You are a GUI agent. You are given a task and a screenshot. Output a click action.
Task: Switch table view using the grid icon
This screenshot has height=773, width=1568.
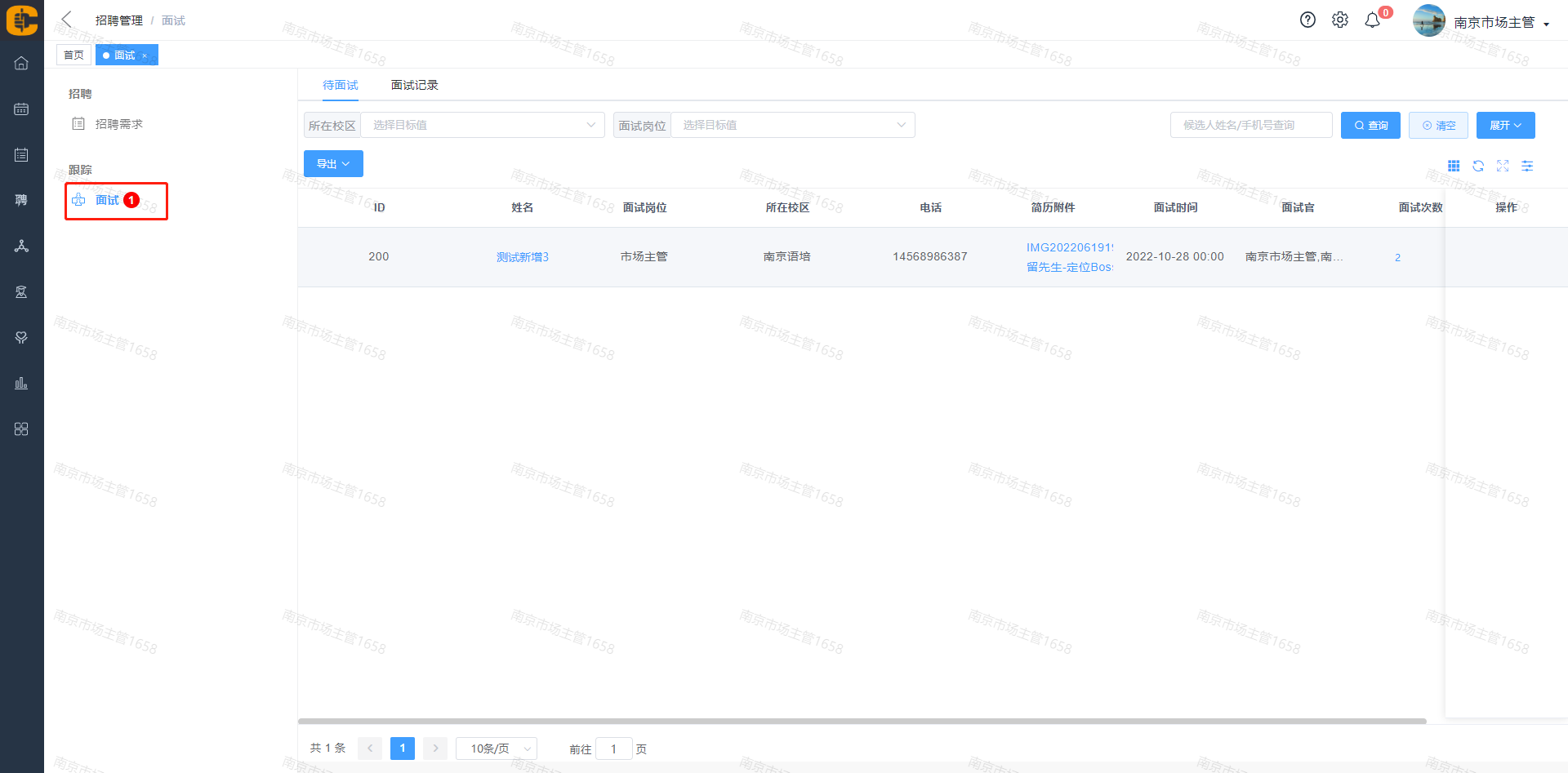coord(1454,167)
